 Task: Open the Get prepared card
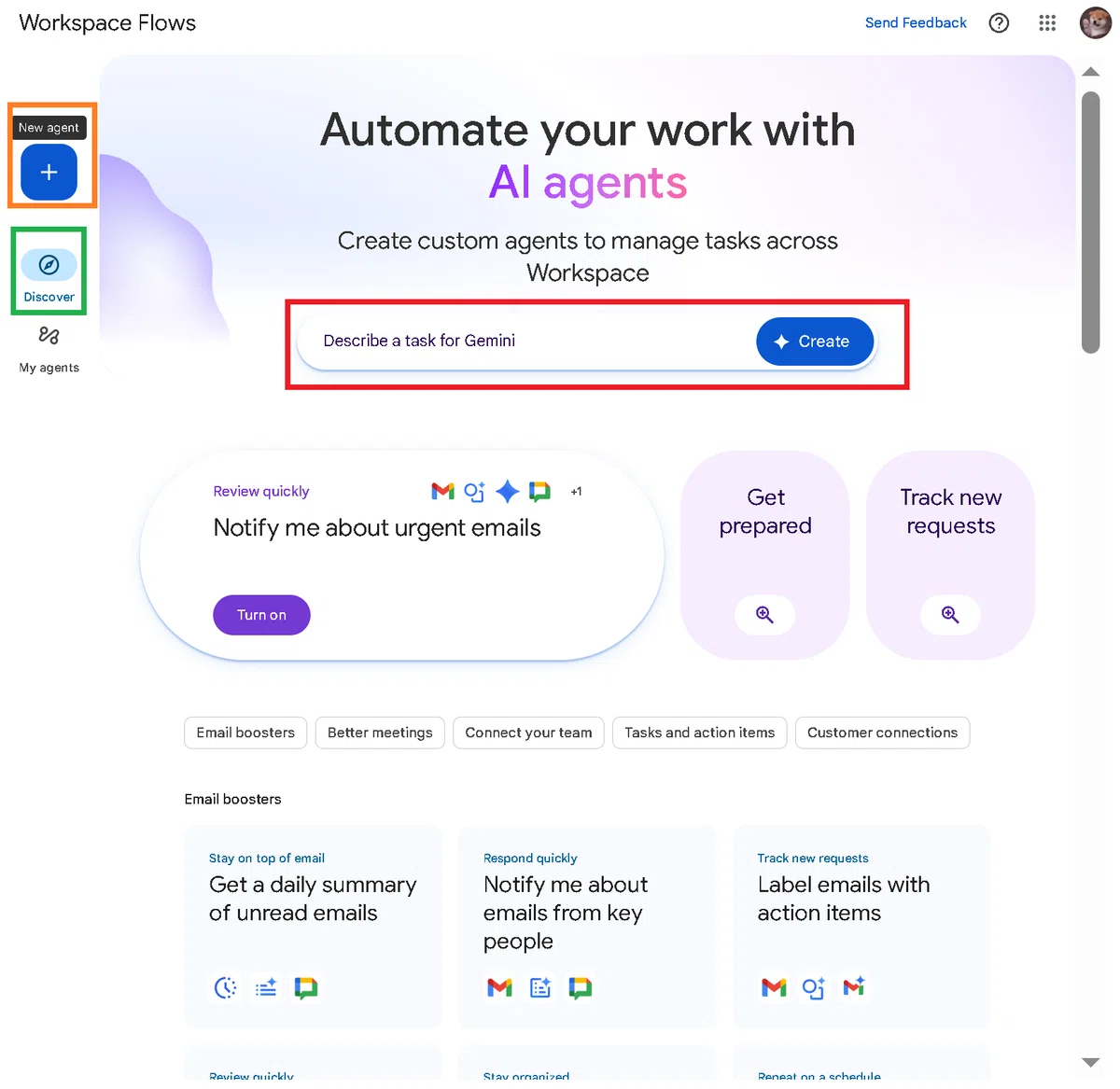coord(765,555)
